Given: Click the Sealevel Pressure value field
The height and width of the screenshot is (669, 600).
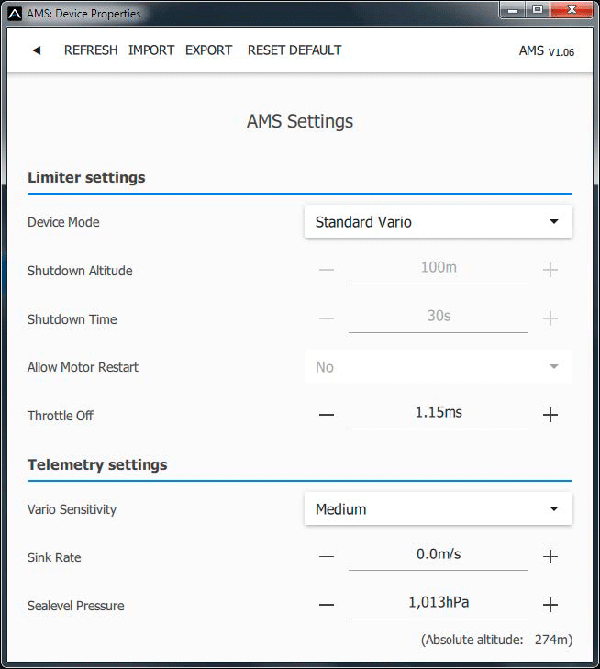Looking at the screenshot, I should (438, 603).
